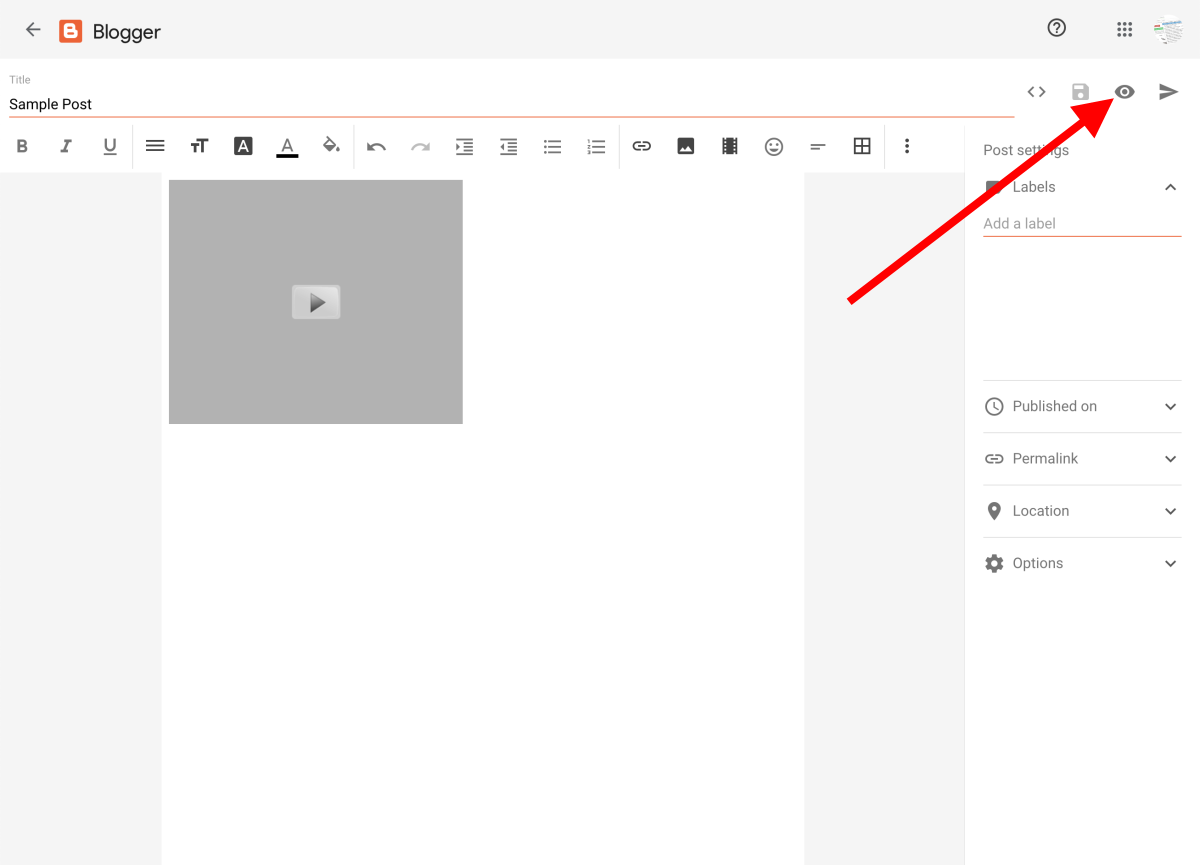Insert a link with the chain icon
This screenshot has height=865, width=1200.
click(x=641, y=146)
